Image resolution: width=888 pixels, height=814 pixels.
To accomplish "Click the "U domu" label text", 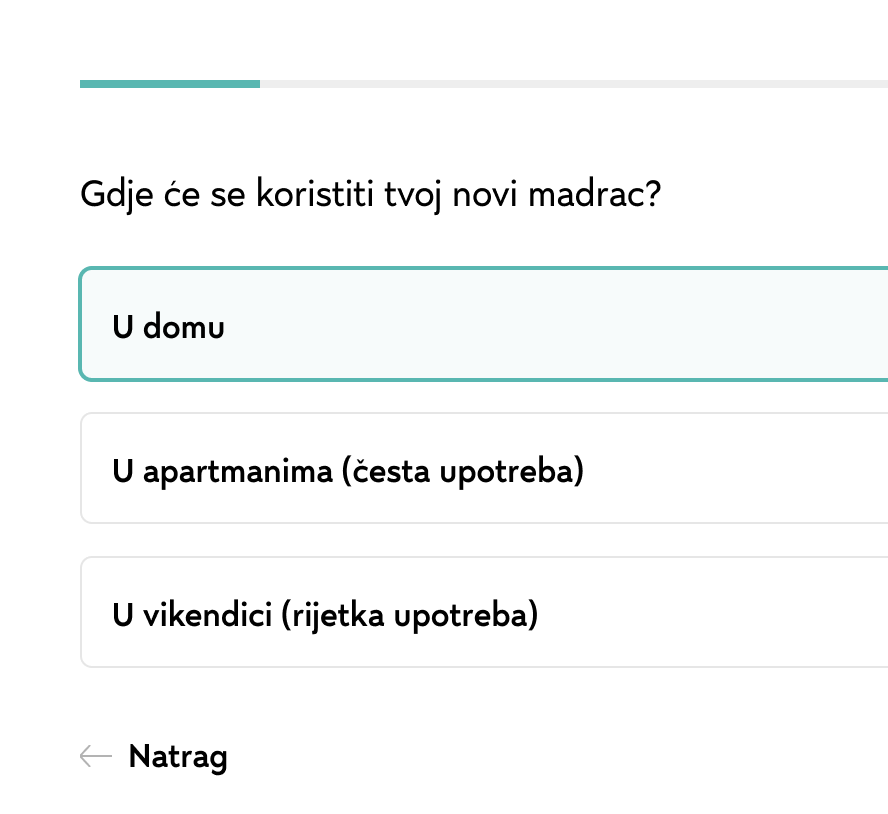I will (169, 327).
